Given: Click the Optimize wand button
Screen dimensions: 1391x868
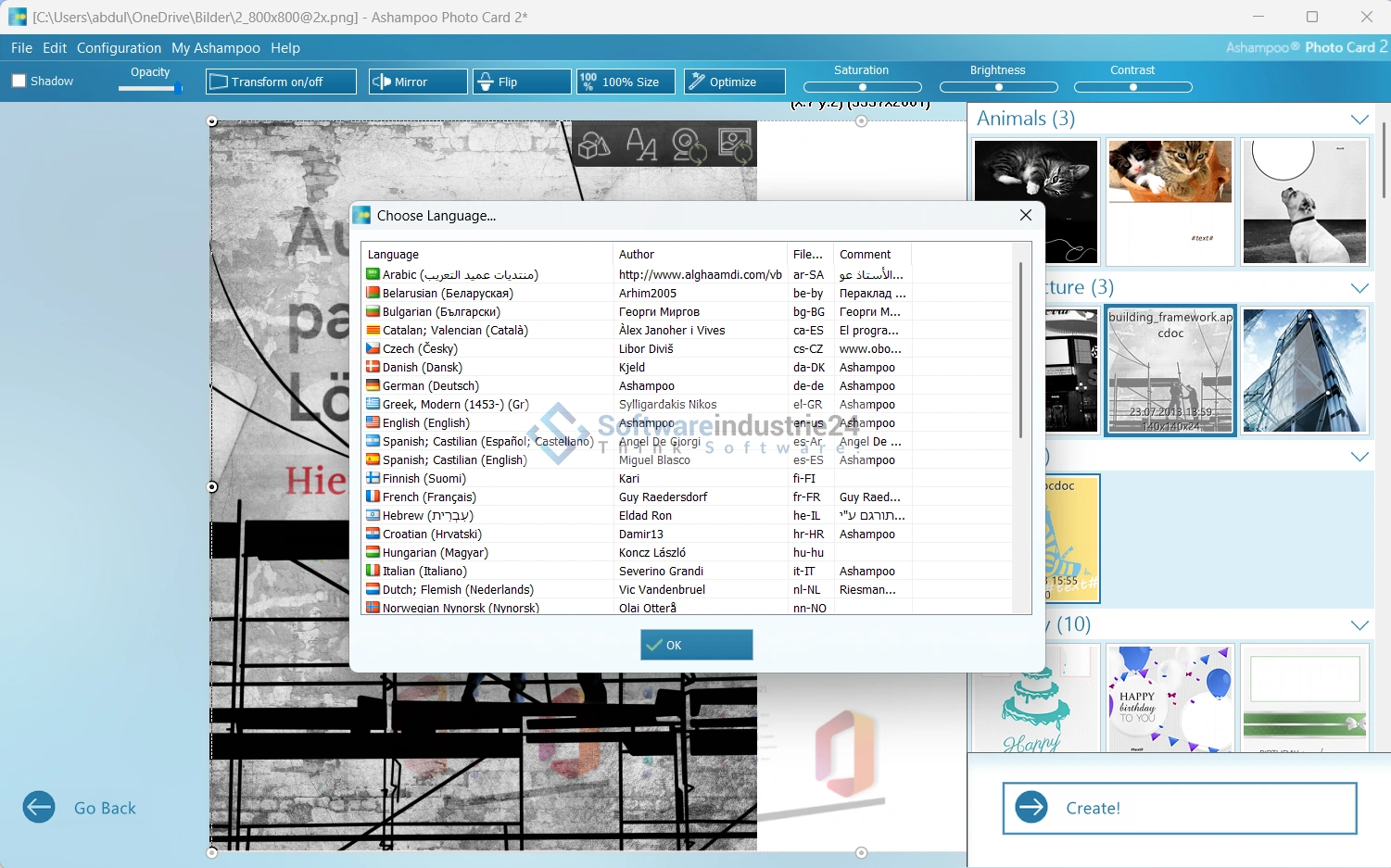Looking at the screenshot, I should pyautogui.click(x=734, y=82).
